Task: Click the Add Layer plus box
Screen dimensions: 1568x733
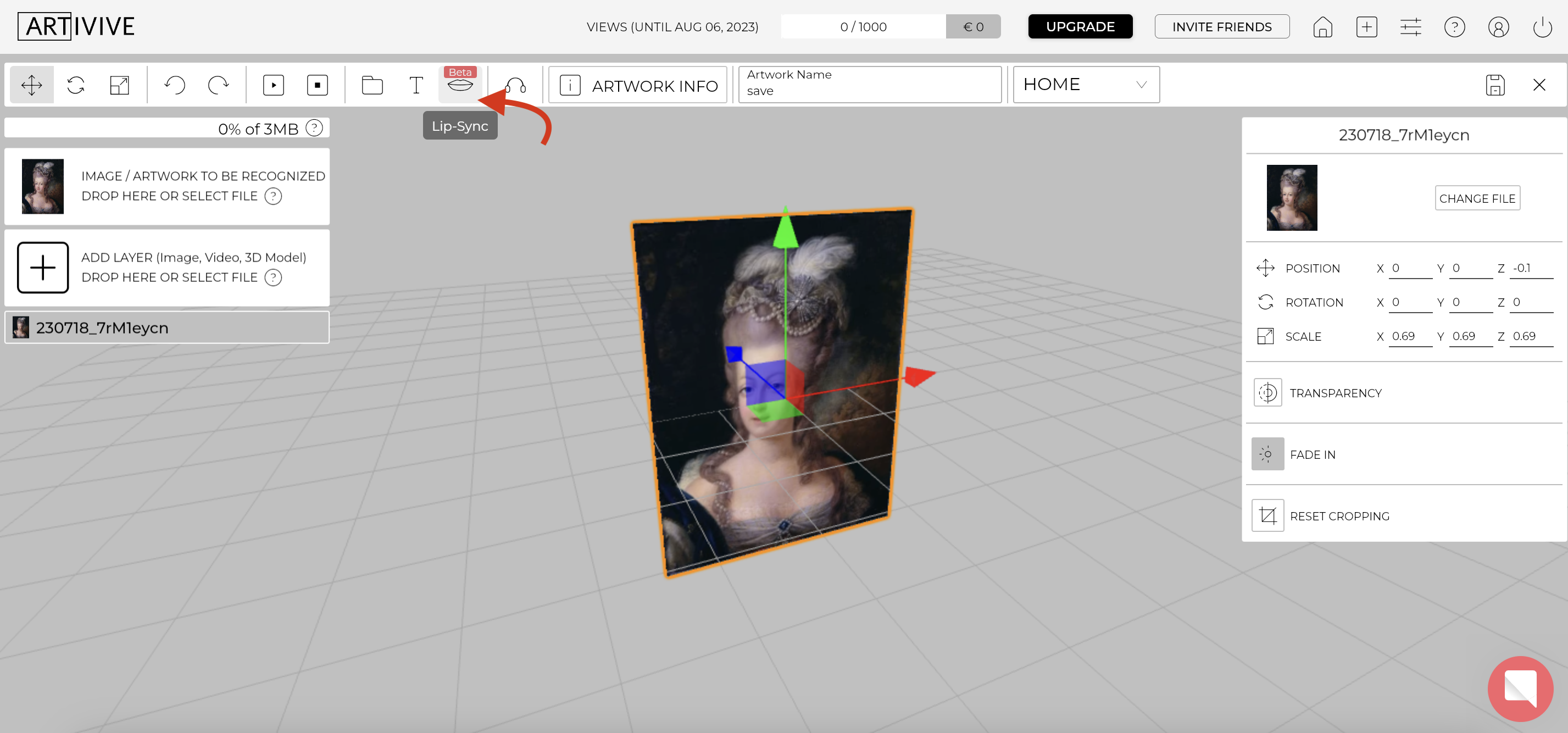Action: pos(43,267)
